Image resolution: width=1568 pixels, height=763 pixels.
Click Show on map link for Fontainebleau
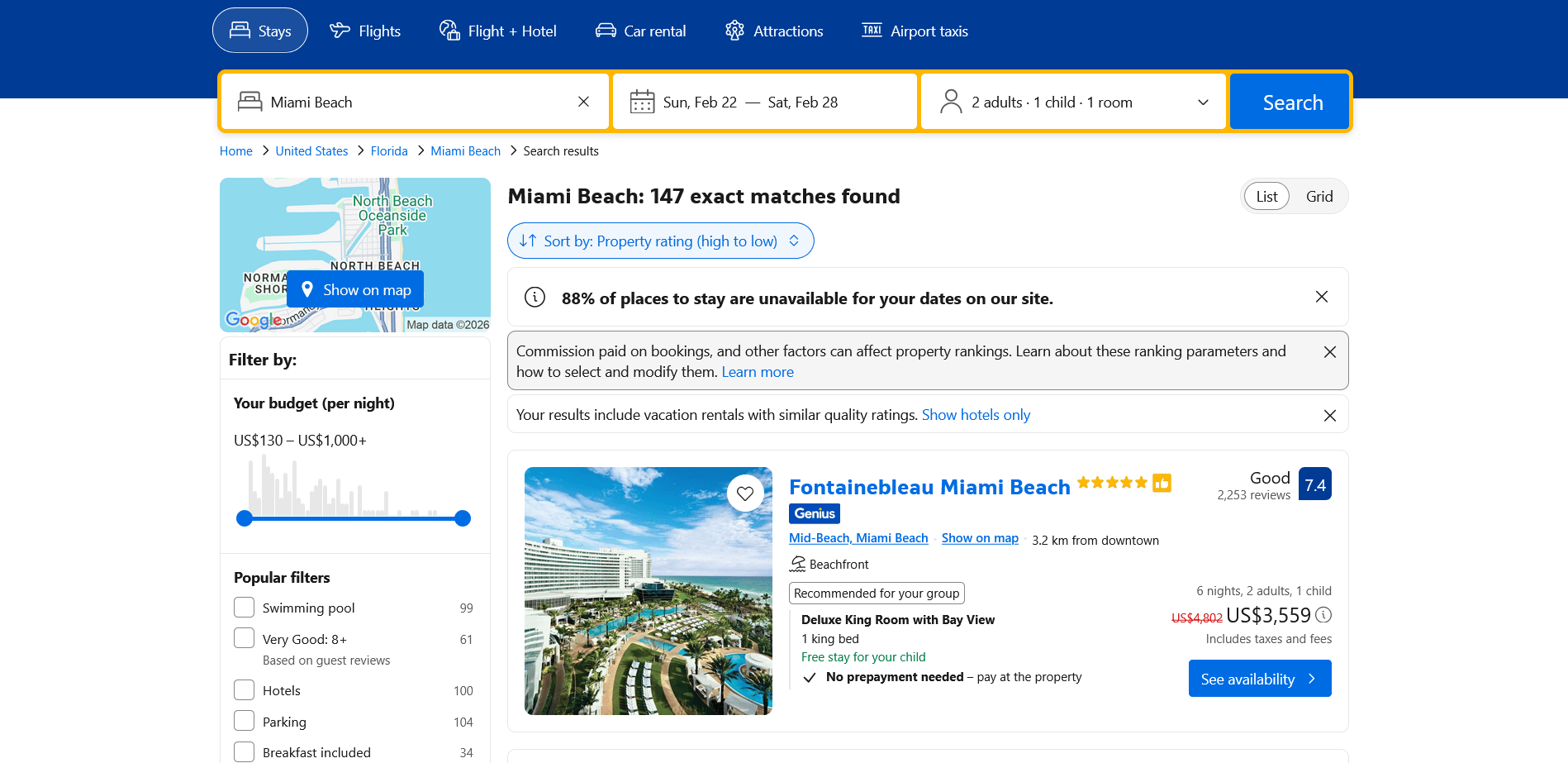[980, 538]
